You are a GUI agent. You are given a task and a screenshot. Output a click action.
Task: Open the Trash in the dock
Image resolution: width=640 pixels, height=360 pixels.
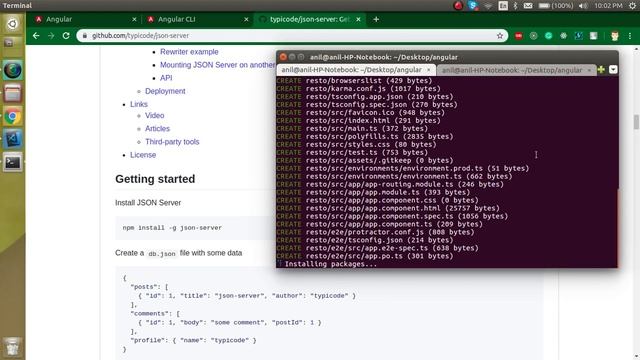pos(12,347)
